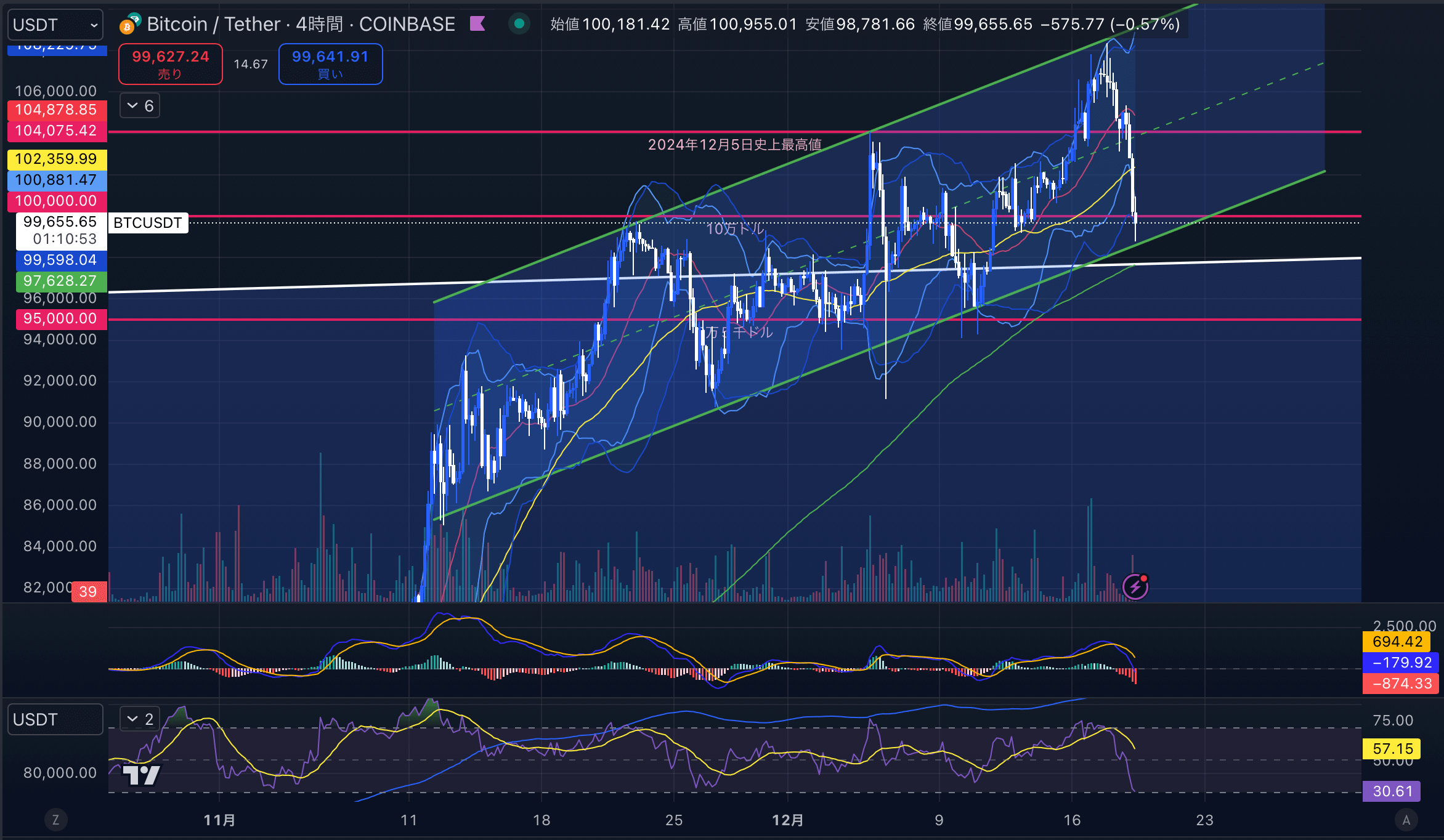Click the 始値100,181.42 open value in header
1444x840 pixels.
(610, 24)
